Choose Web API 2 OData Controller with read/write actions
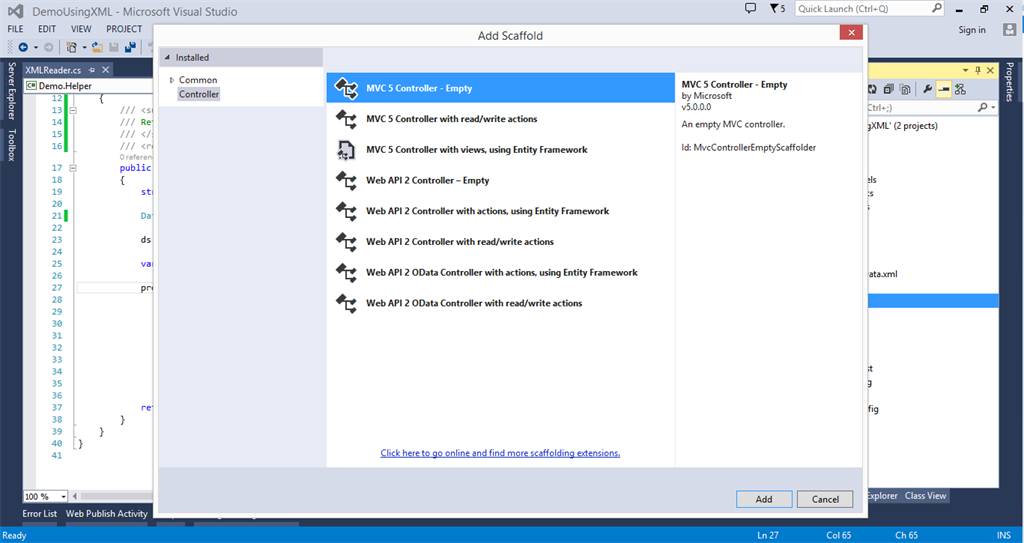The width and height of the screenshot is (1024, 543). pos(500,303)
